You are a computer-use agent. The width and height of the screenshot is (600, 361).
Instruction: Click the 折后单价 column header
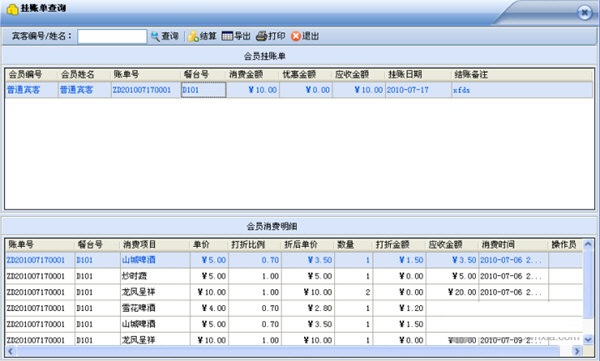308,245
